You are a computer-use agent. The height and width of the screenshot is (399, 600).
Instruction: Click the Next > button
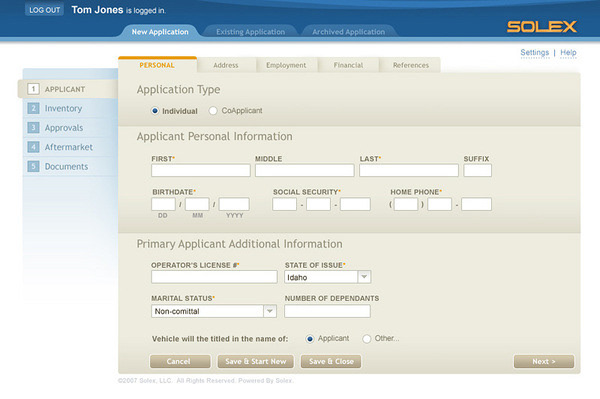pos(544,362)
